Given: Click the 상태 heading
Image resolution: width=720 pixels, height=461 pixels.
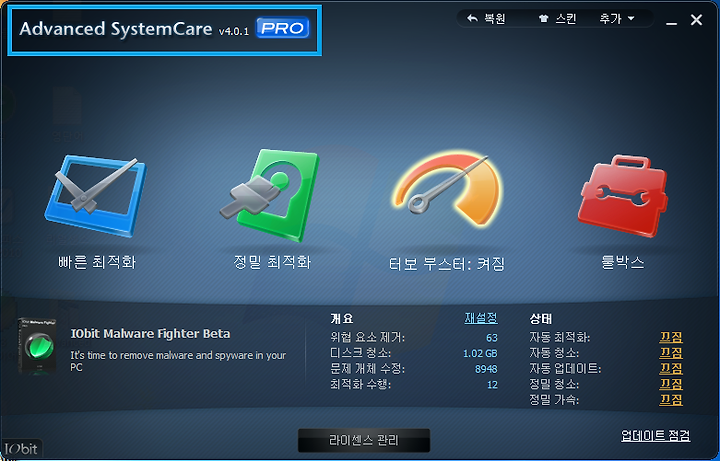Looking at the screenshot, I should point(541,319).
